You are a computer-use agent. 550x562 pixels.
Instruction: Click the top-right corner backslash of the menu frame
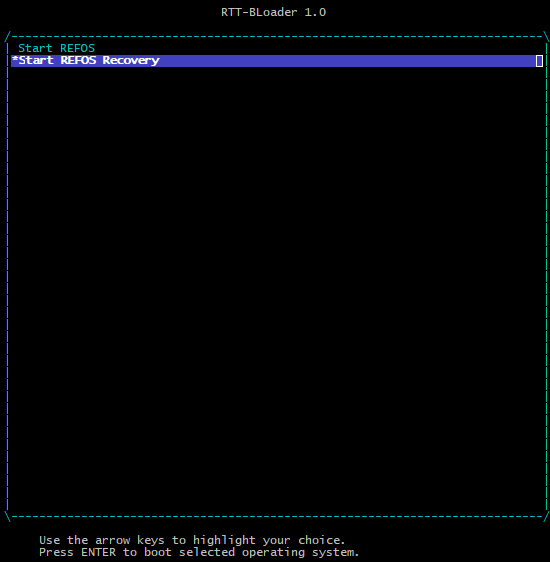(x=546, y=37)
